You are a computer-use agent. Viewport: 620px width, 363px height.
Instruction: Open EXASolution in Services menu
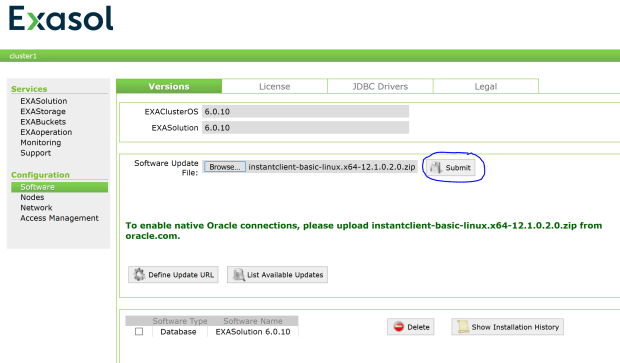[x=43, y=101]
